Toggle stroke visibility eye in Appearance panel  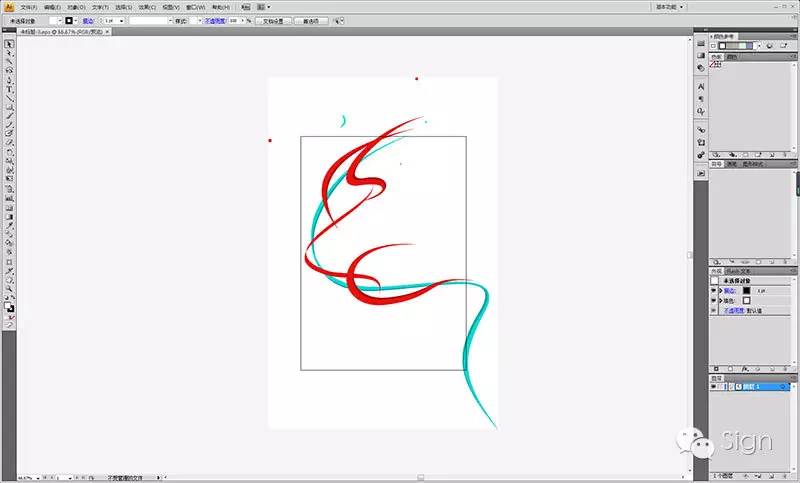click(715, 290)
